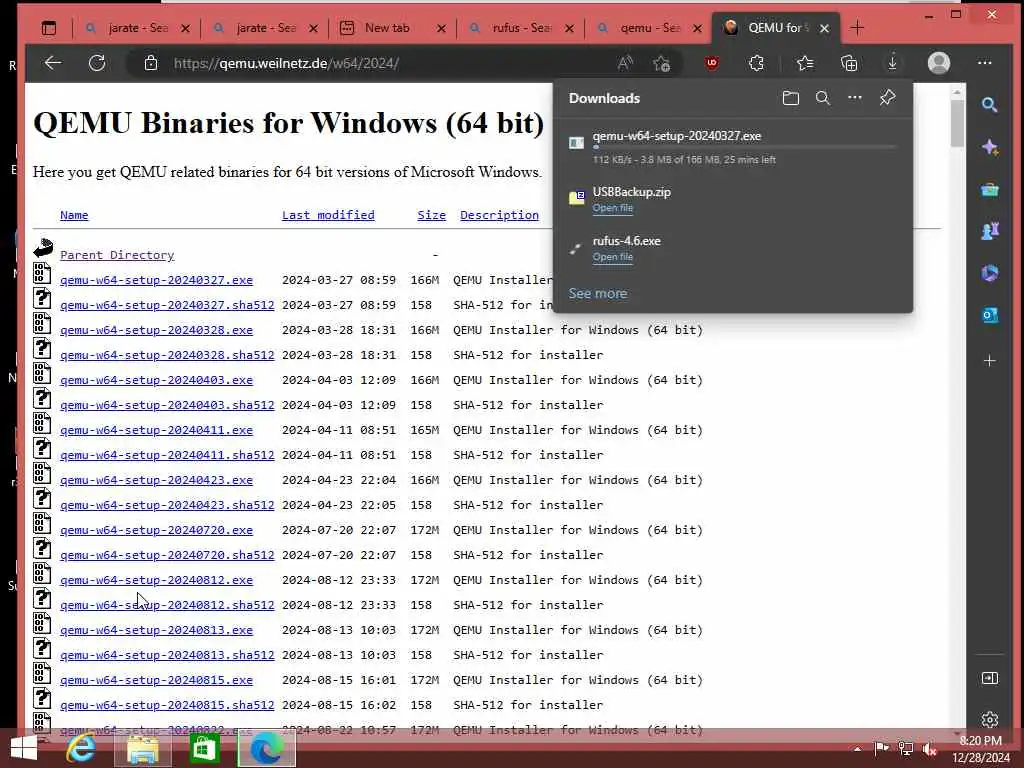Sort listing by Description column
Image resolution: width=1024 pixels, height=768 pixels.
(499, 215)
